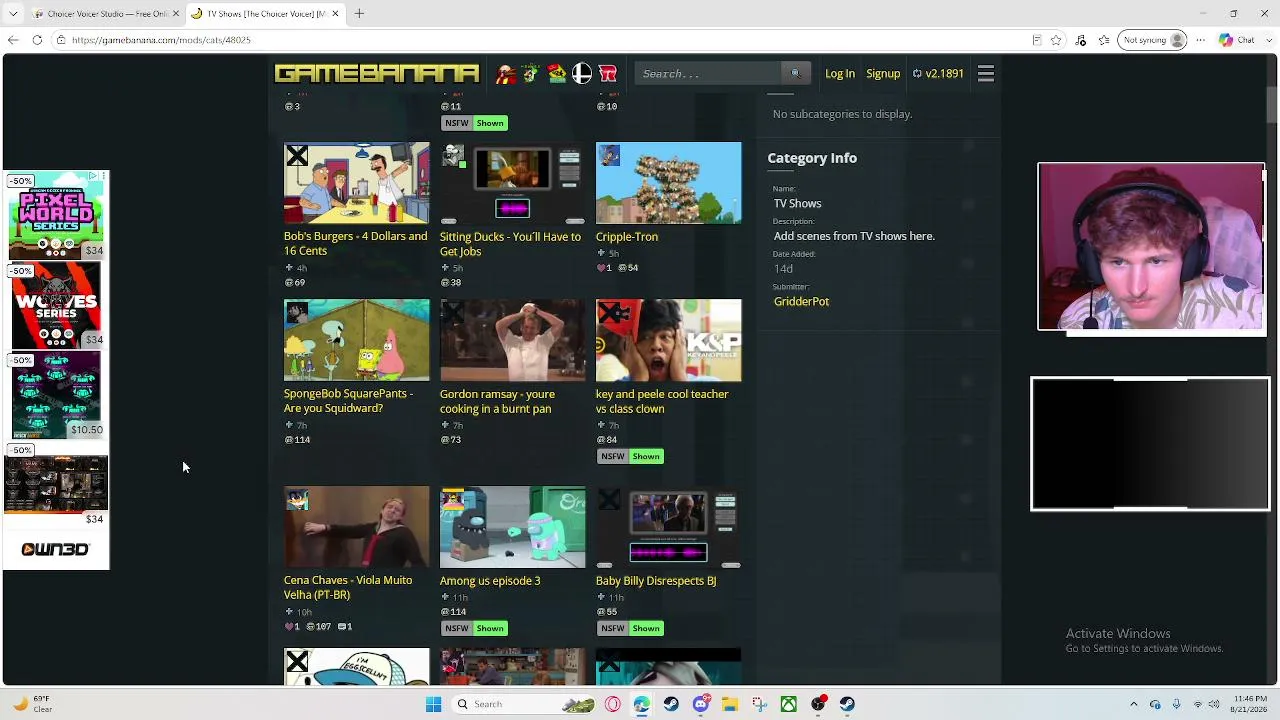Image resolution: width=1280 pixels, height=720 pixels.
Task: Toggle the NSFW Shown switch above Sitting Ducks
Action: 475,123
